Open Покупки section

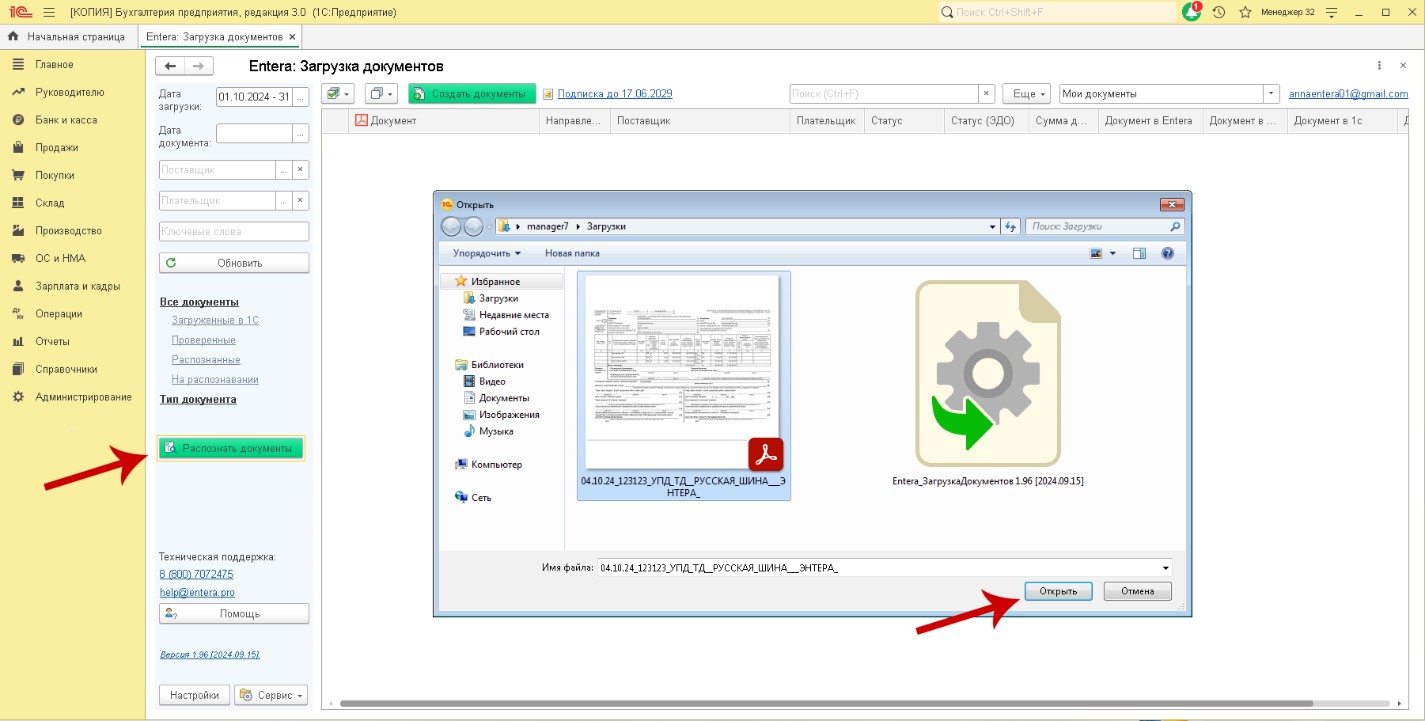coord(54,175)
